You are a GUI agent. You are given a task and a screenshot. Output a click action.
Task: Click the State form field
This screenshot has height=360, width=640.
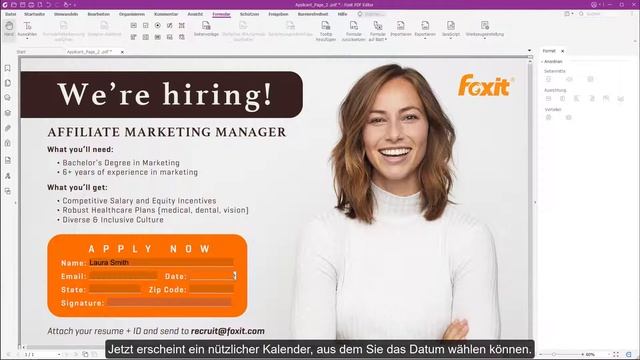point(115,289)
